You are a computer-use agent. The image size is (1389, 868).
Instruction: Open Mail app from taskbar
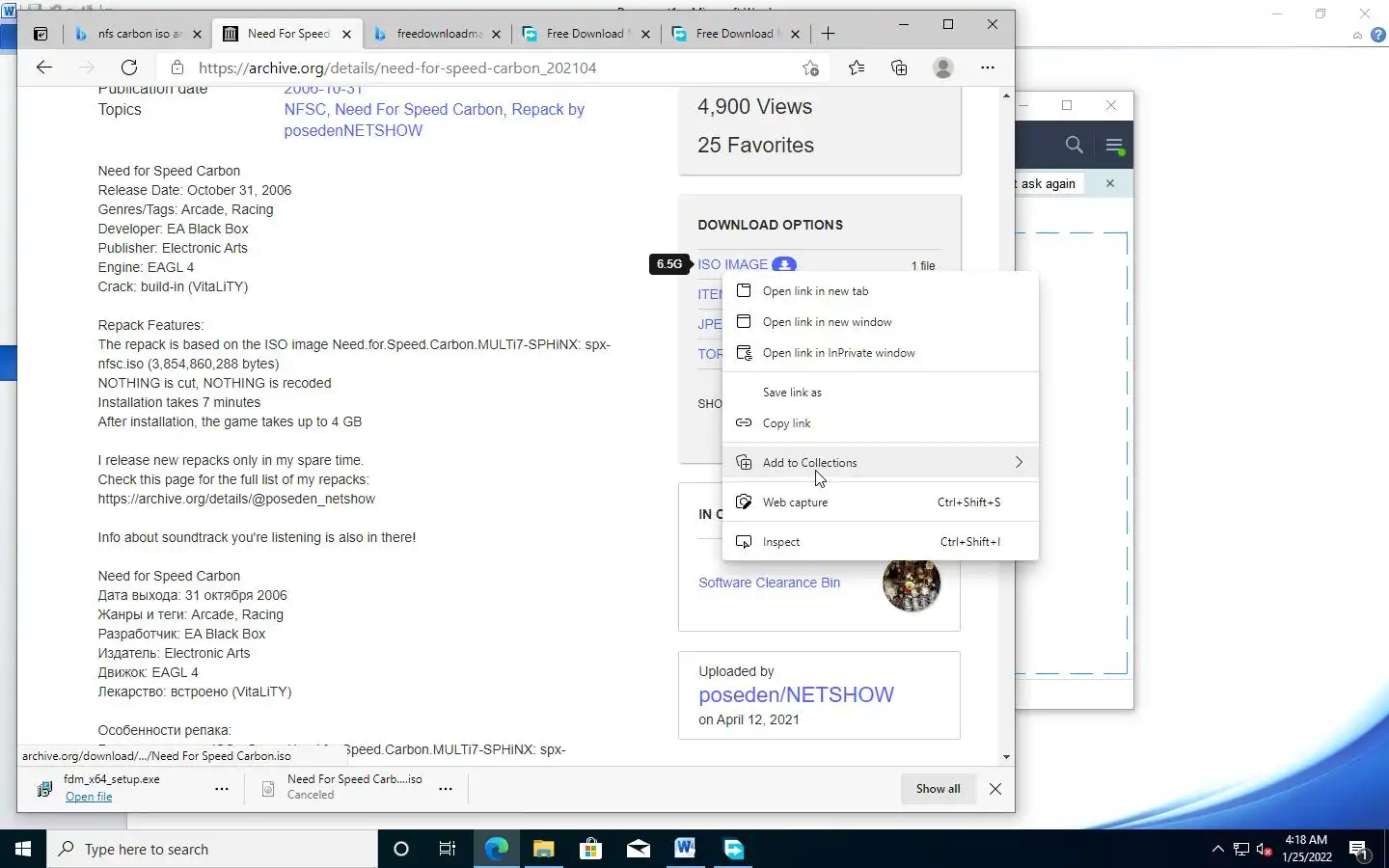tap(638, 849)
